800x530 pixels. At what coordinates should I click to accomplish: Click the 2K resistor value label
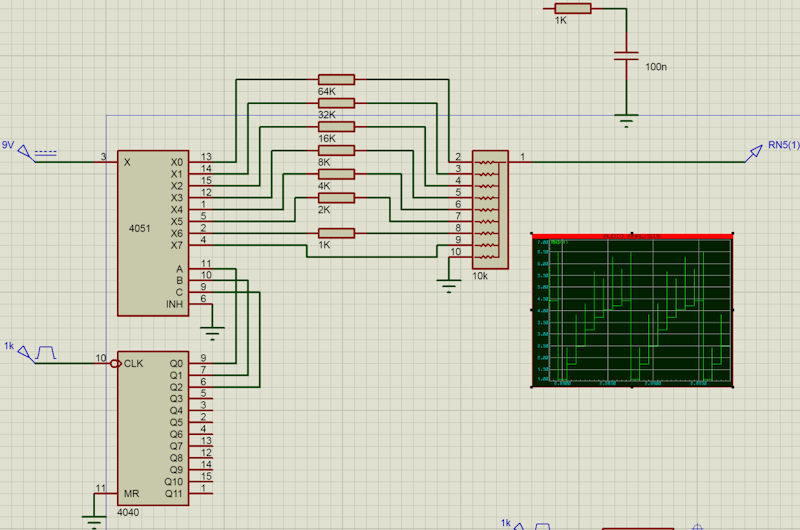pos(324,210)
